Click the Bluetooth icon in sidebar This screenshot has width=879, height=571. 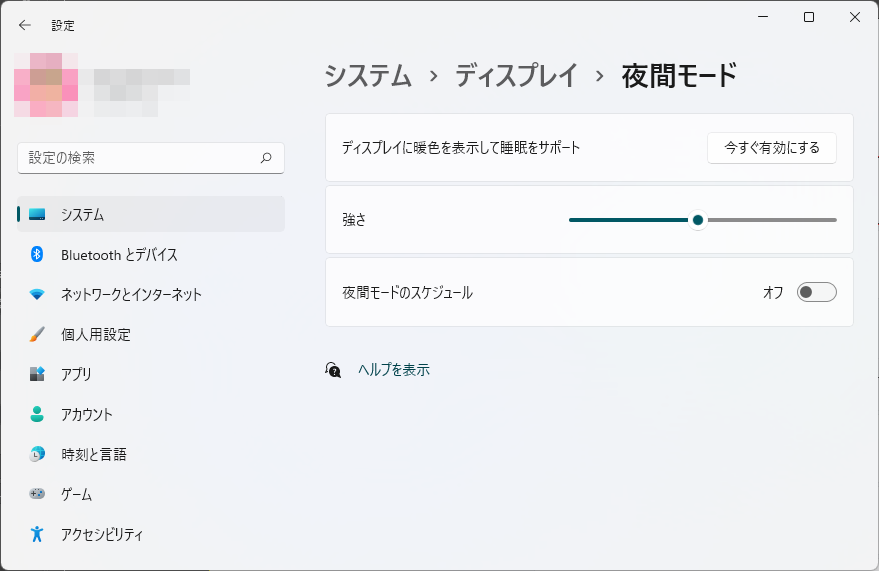pyautogui.click(x=37, y=254)
